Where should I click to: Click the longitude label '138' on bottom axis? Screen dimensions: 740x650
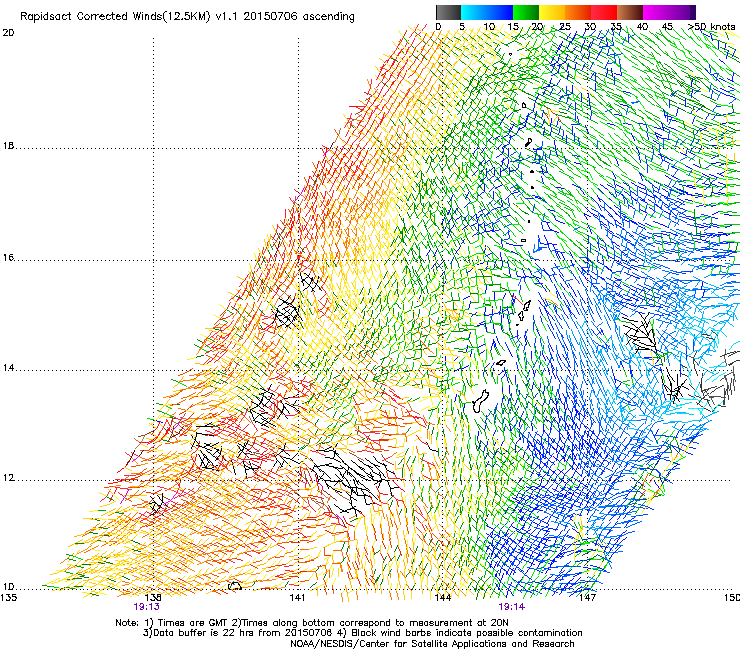tap(153, 598)
